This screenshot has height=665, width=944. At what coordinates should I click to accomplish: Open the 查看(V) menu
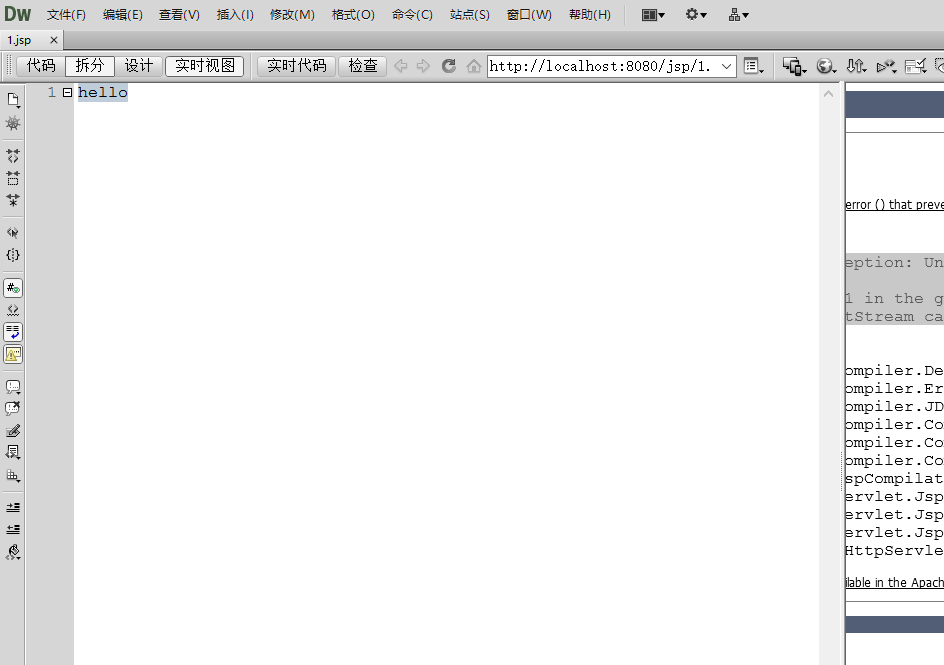pyautogui.click(x=179, y=15)
